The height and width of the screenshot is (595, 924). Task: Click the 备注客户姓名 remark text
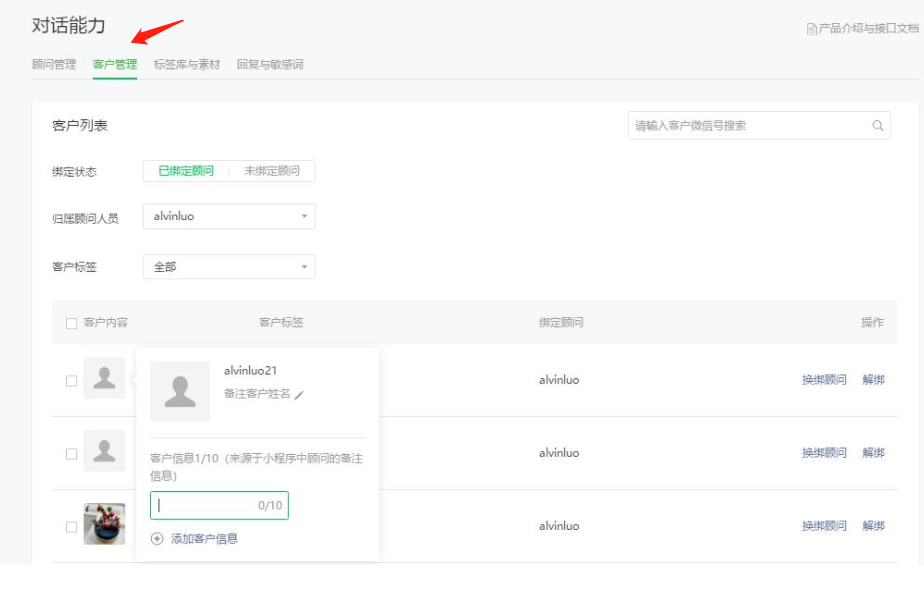click(257, 394)
